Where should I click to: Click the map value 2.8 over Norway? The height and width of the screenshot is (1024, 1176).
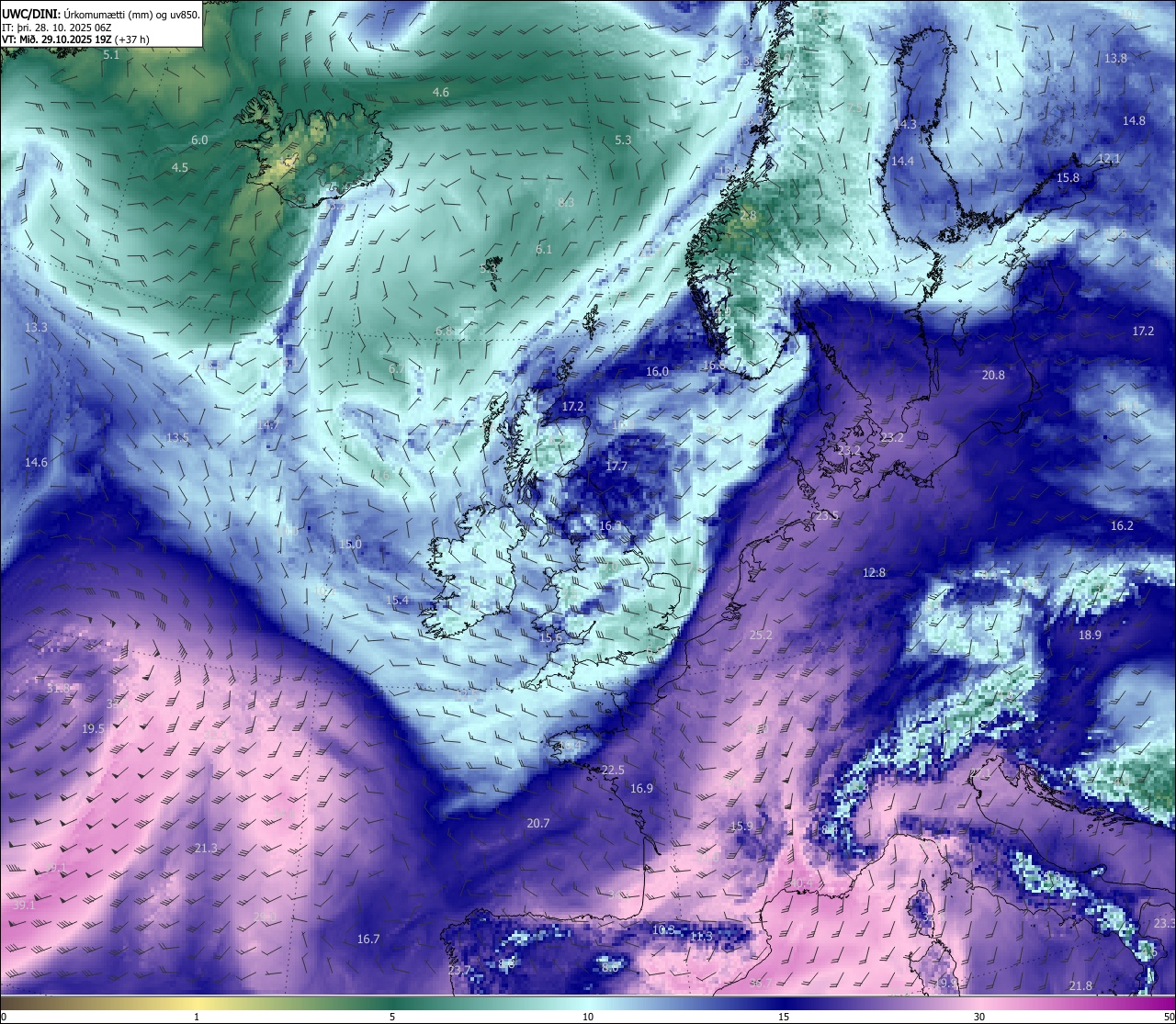pos(748,217)
